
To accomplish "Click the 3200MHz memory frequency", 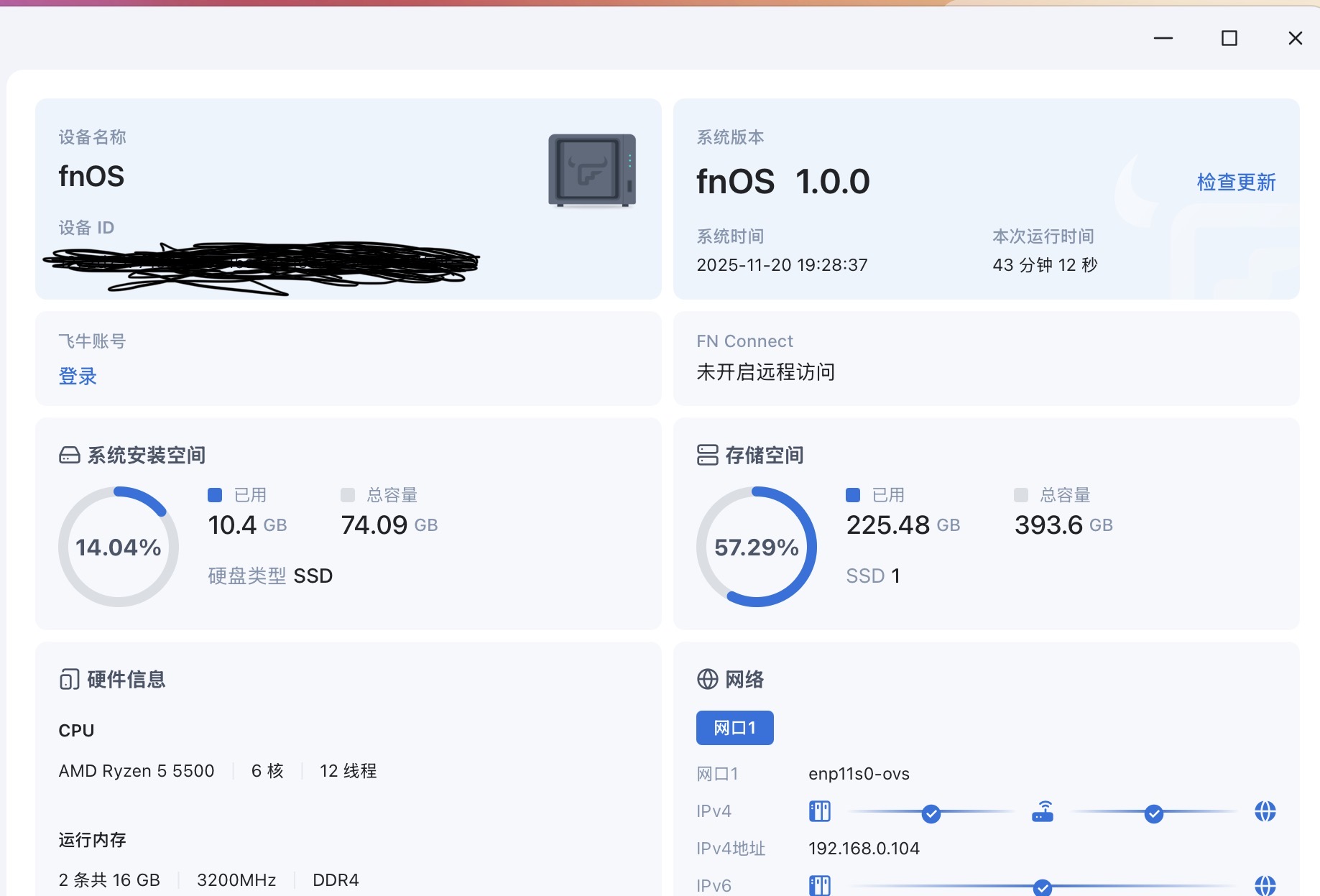I will (236, 880).
